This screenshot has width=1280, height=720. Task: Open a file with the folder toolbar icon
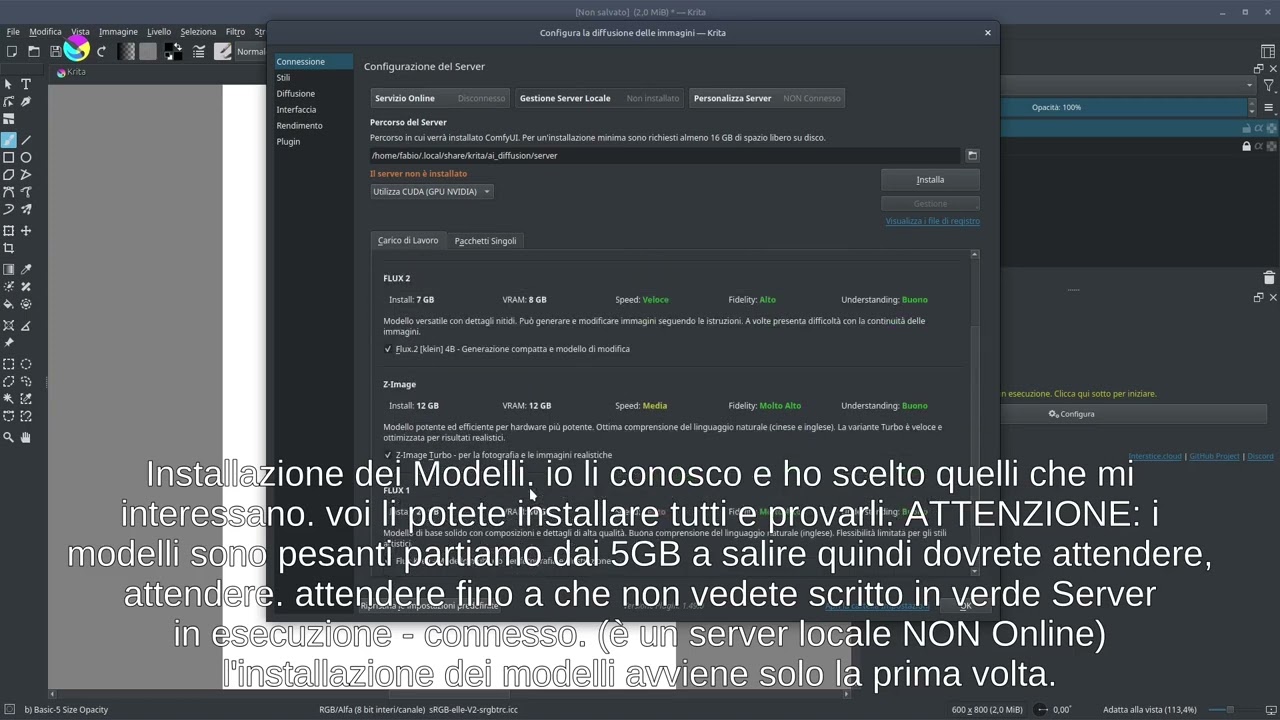tap(33, 51)
